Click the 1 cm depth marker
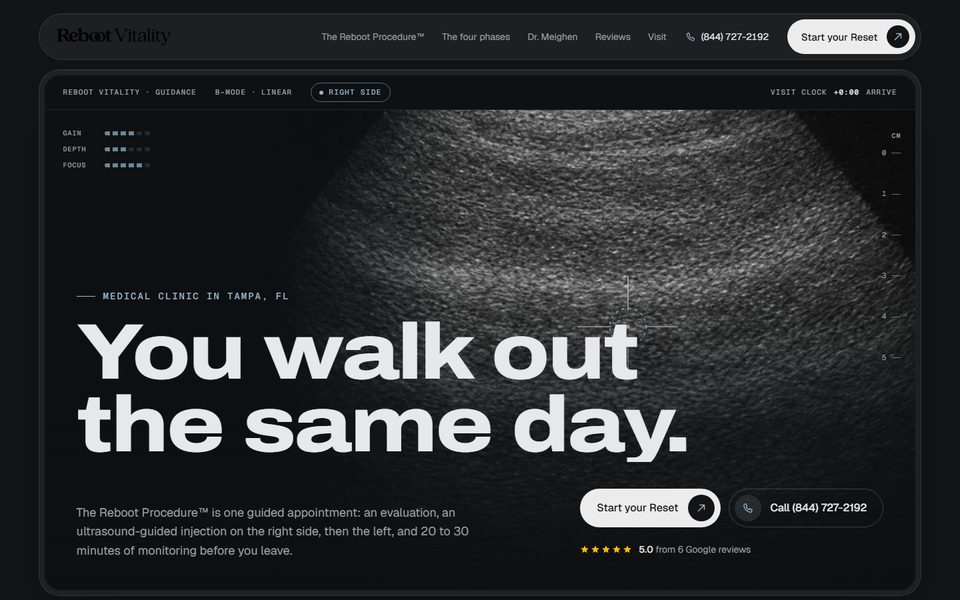 [x=891, y=193]
